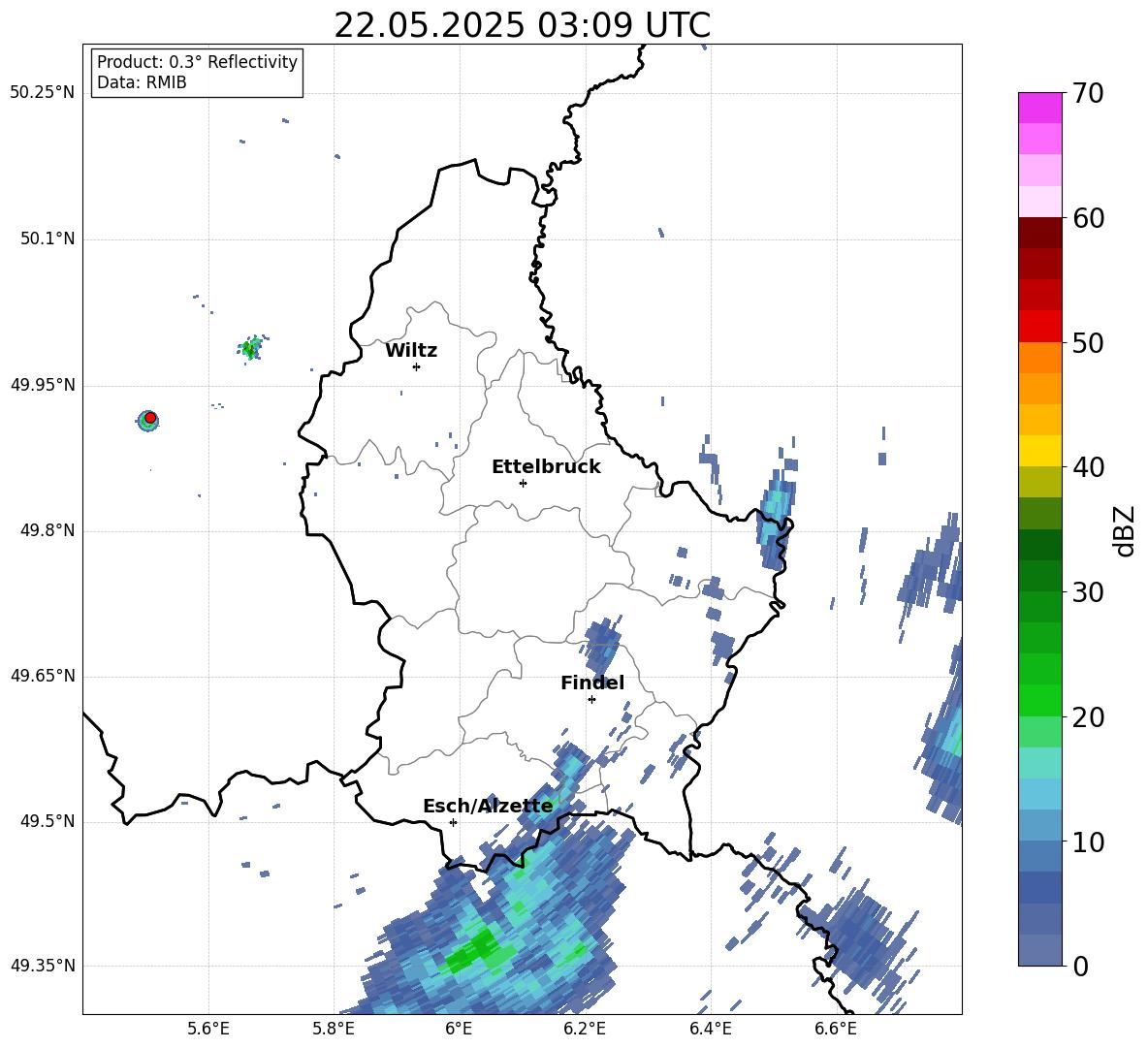
Task: Click the colorbar tick label 40
Action: [1088, 467]
